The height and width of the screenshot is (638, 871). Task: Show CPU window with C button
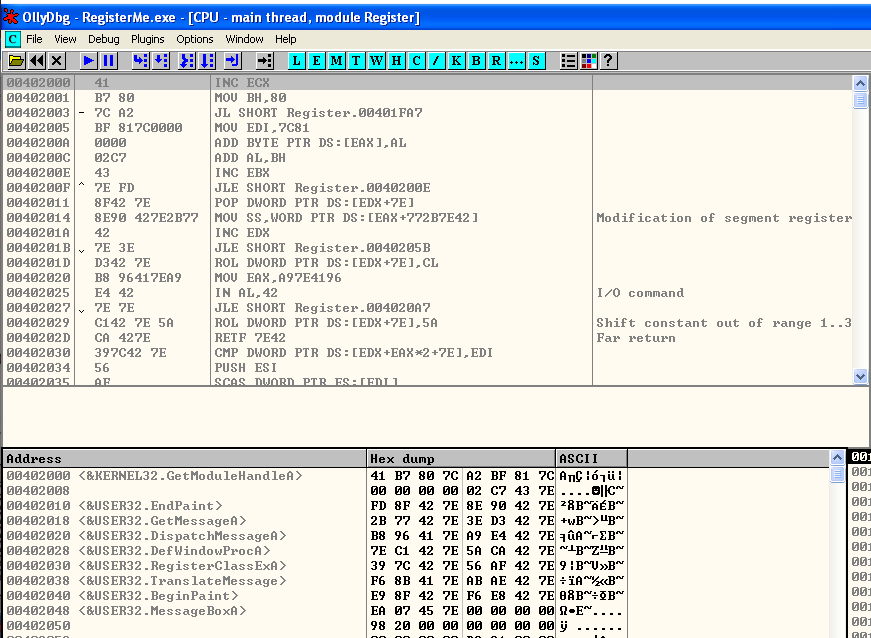tap(416, 61)
